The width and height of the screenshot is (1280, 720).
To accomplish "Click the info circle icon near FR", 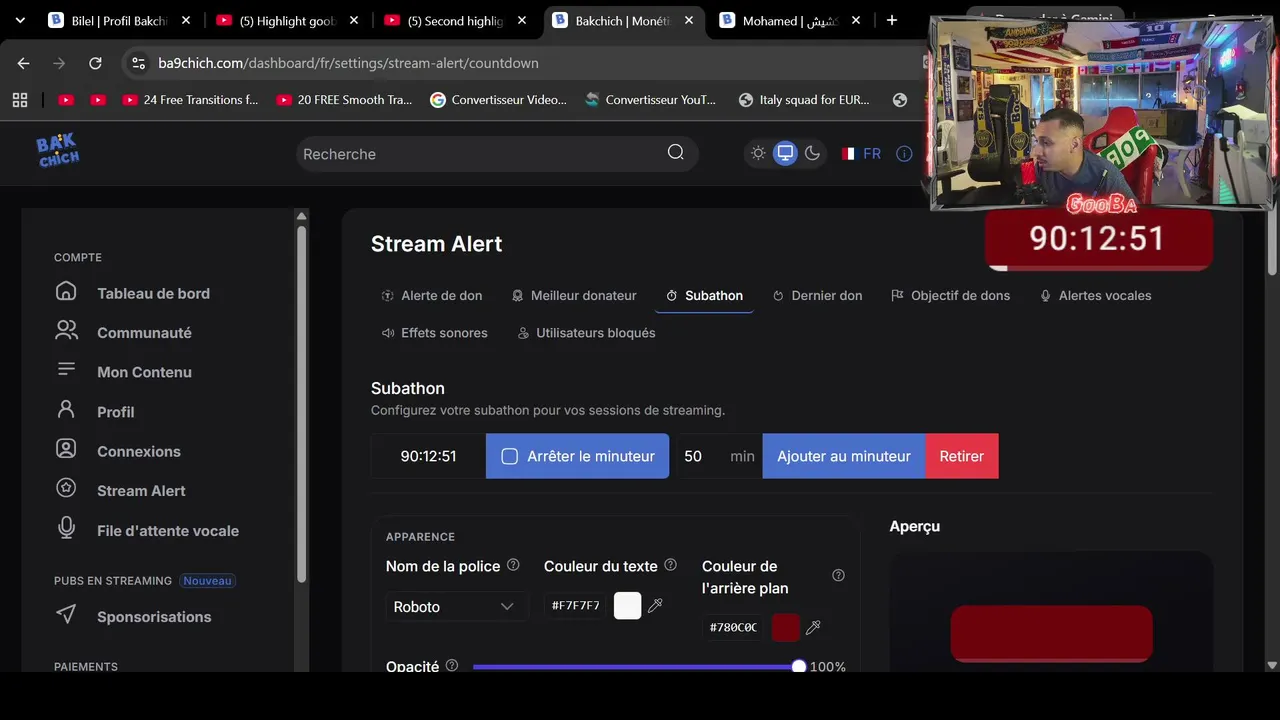I will click(904, 154).
